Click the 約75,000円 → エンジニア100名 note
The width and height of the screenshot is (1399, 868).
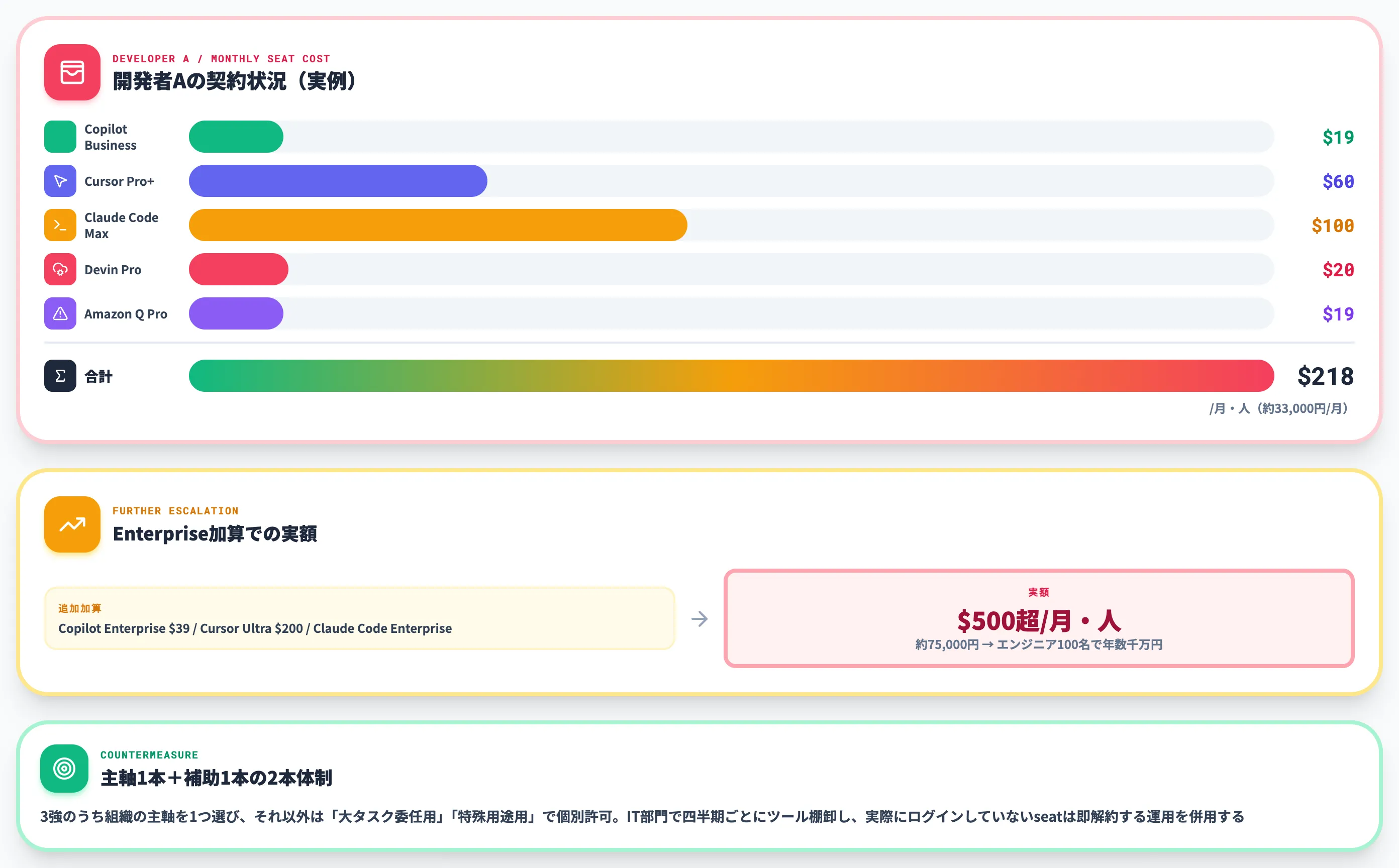pos(1039,644)
